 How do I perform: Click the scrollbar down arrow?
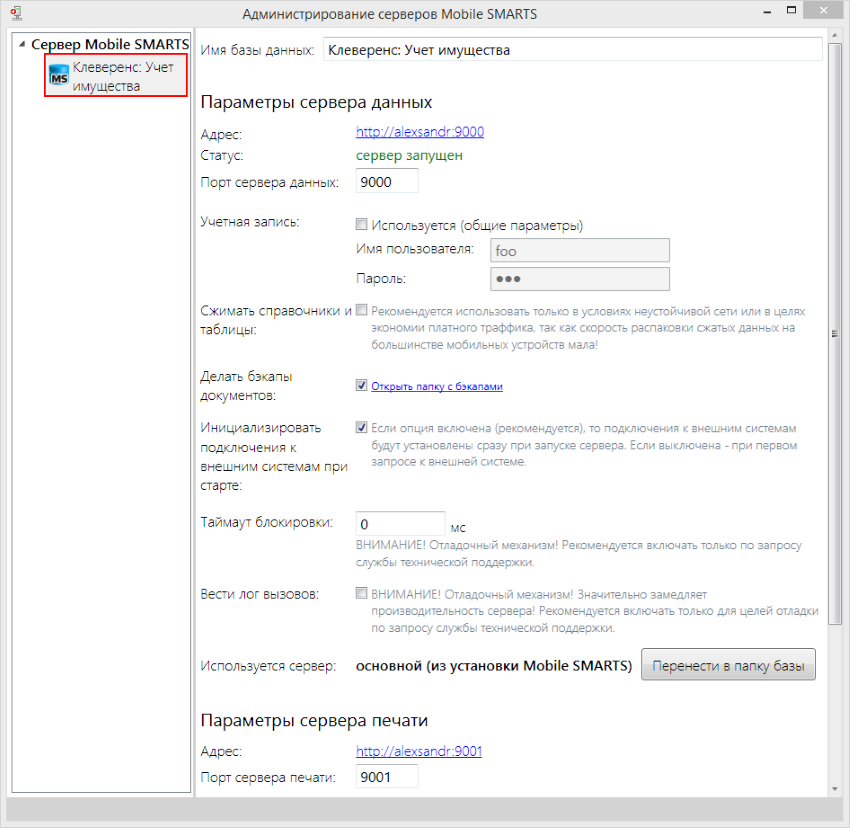point(835,789)
